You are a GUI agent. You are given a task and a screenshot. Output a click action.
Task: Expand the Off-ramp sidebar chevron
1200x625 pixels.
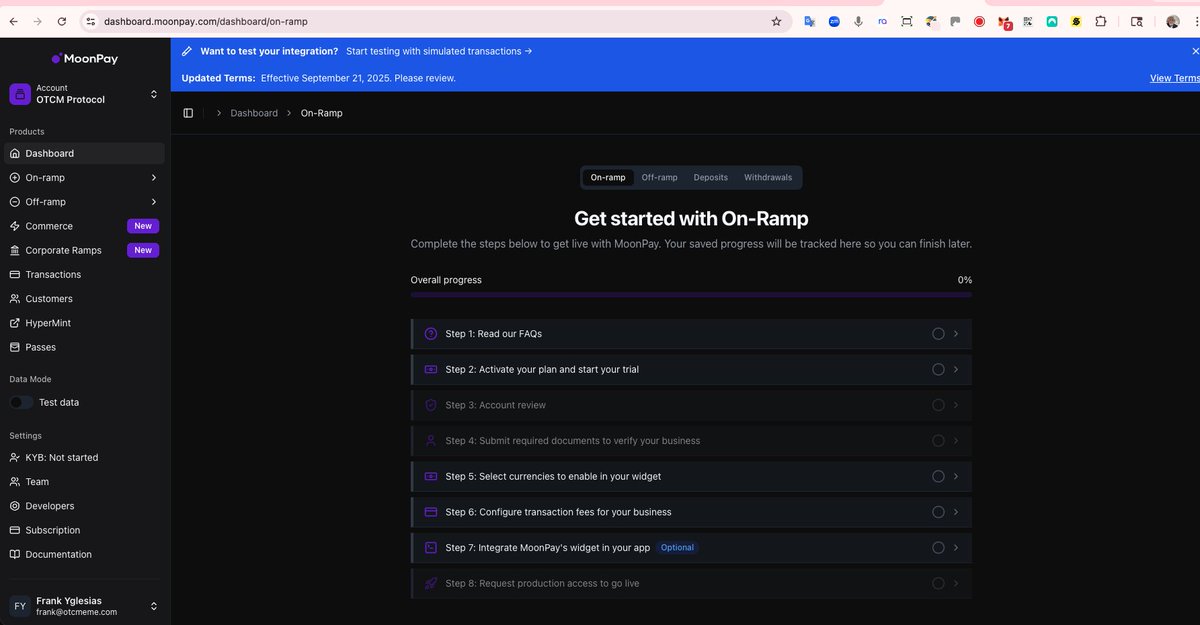(x=153, y=202)
